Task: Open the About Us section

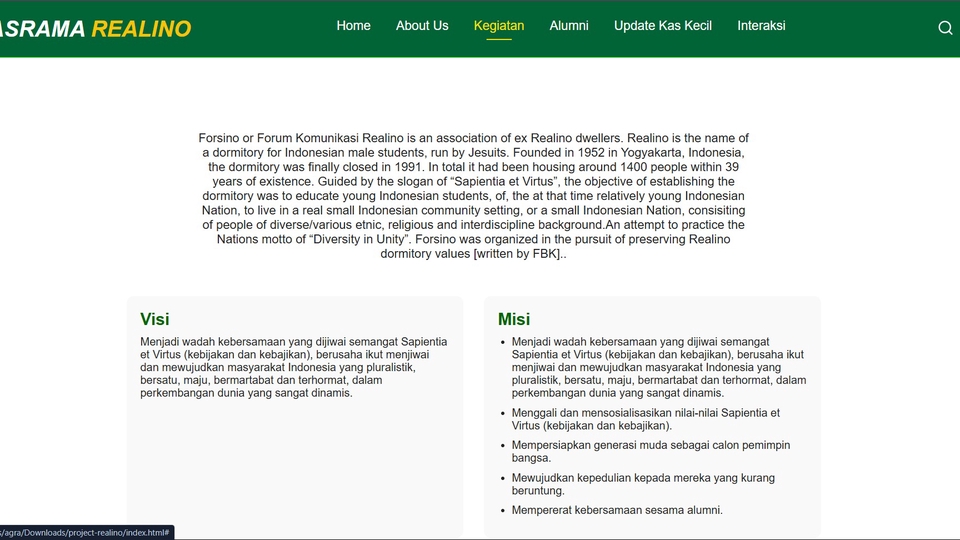Action: [422, 26]
